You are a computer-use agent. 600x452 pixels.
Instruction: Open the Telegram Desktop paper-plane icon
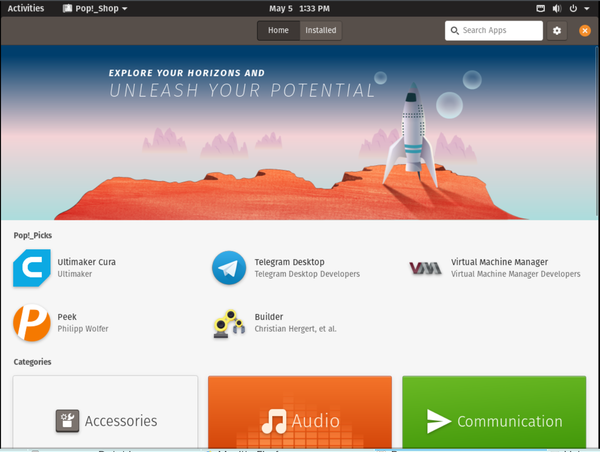(229, 268)
